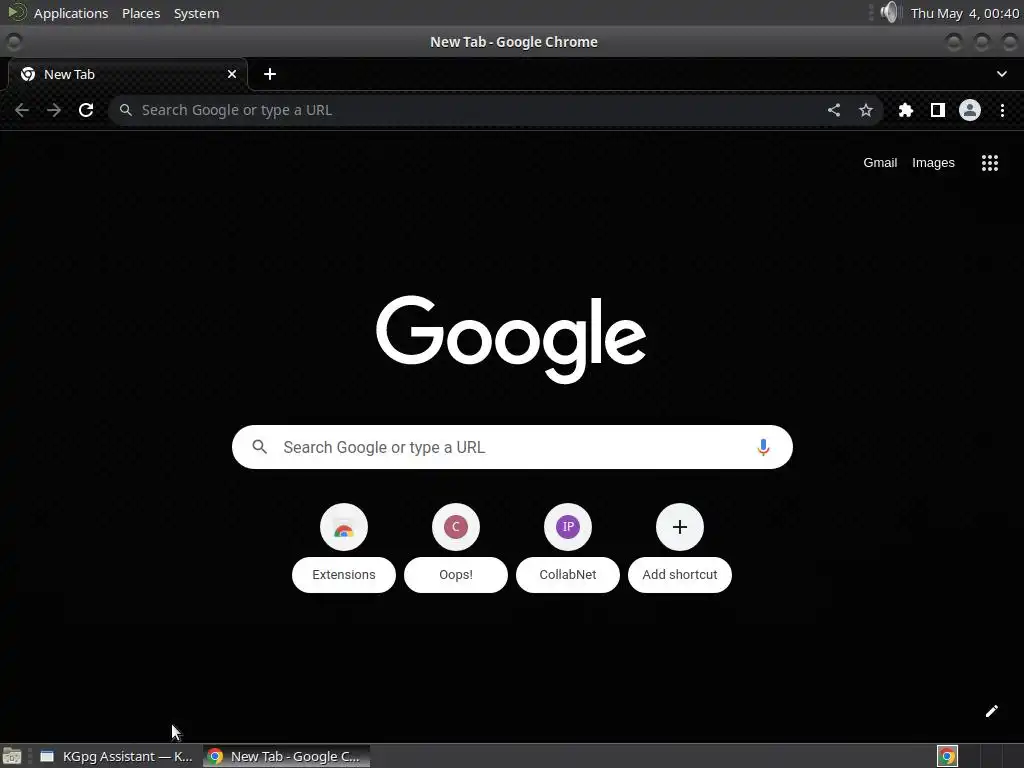Open the Extensions puzzle icon
This screenshot has height=768, width=1024.
pos(906,110)
